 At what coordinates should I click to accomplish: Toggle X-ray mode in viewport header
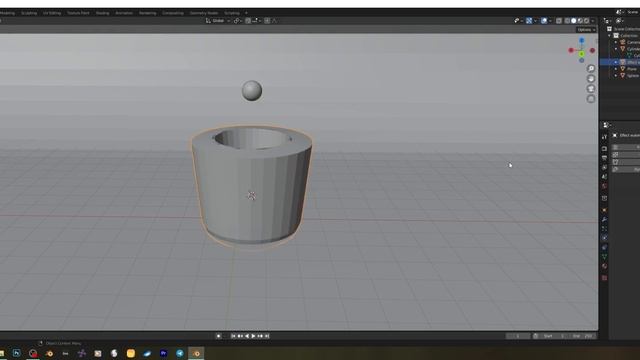[x=559, y=21]
